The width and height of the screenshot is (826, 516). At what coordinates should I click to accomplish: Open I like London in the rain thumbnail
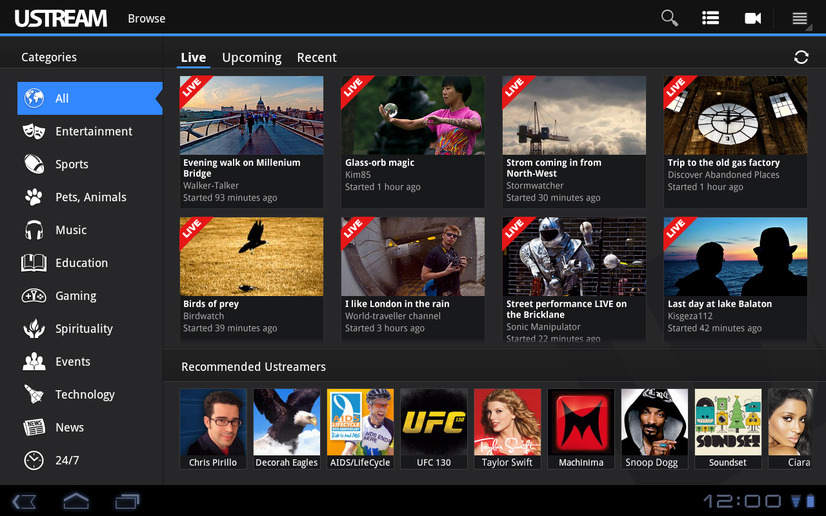click(x=412, y=256)
